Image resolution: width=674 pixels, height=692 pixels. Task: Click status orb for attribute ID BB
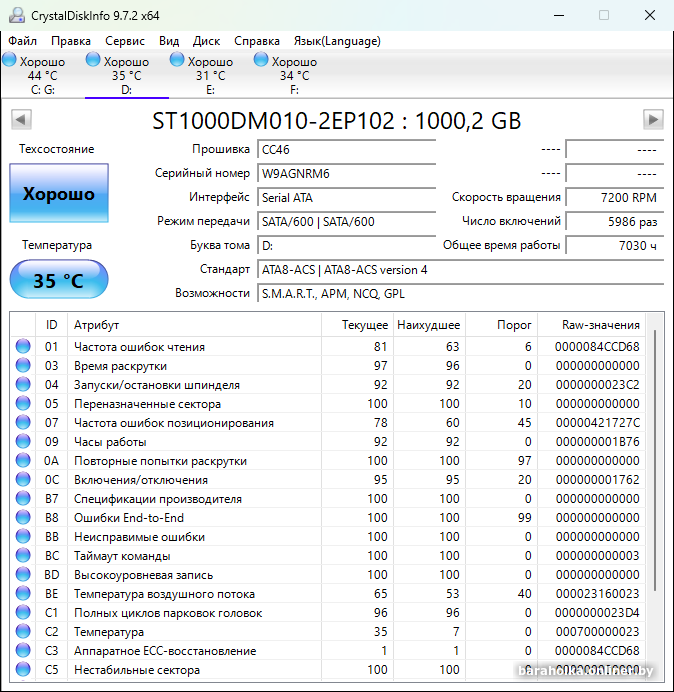pos(23,537)
